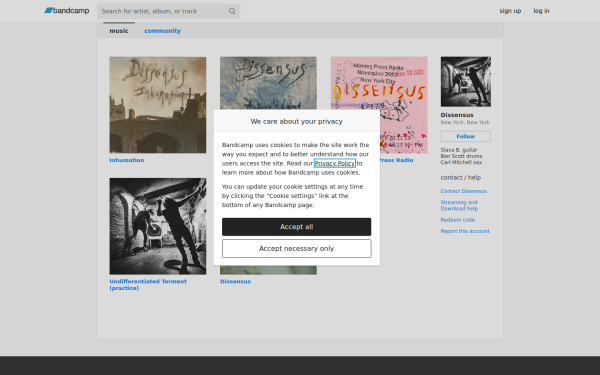600x375 pixels.
Task: Click the 'Slava B. guitar' band member line
Action: (x=459, y=150)
